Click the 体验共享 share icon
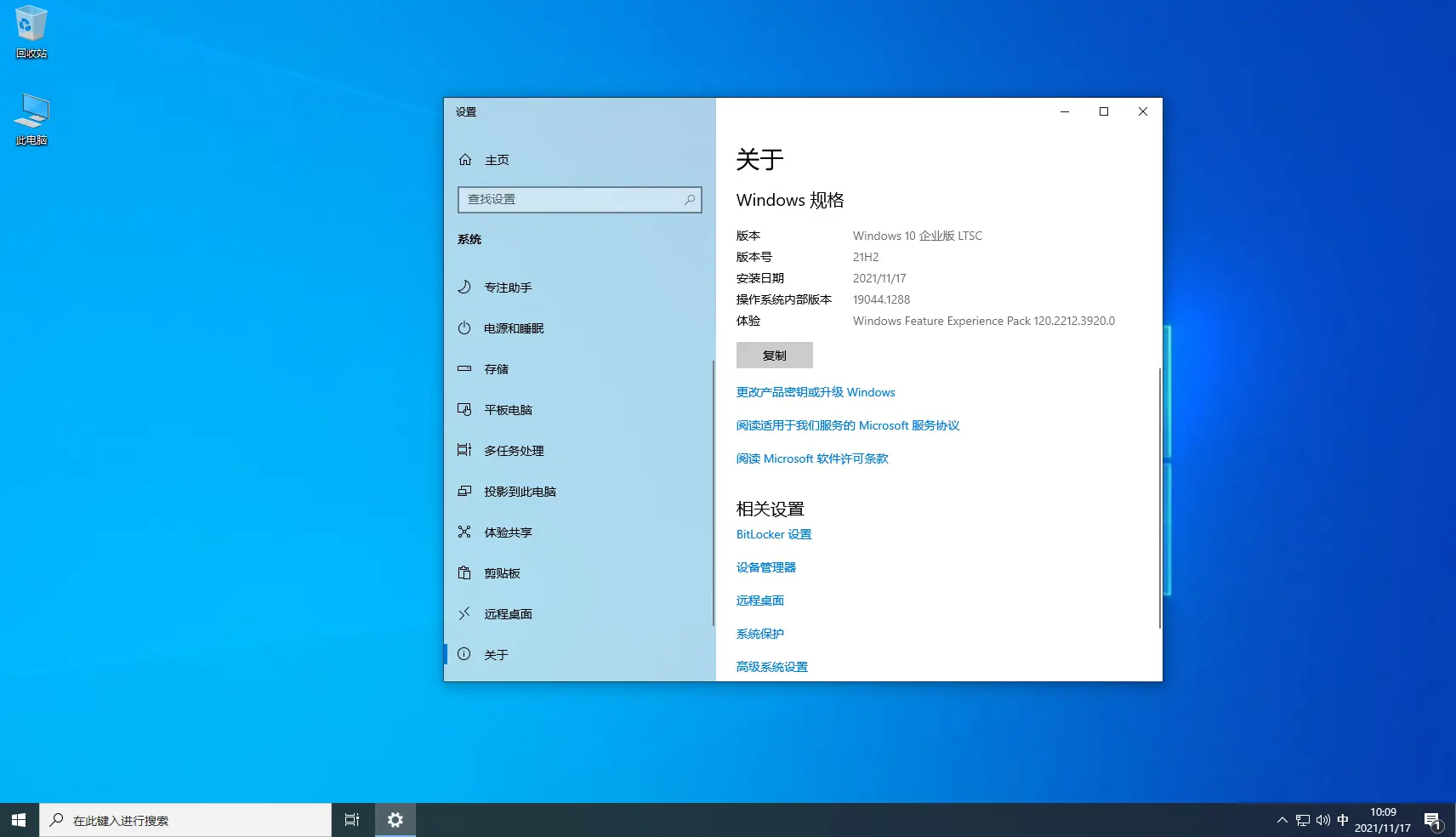Image resolution: width=1456 pixels, height=837 pixels. pyautogui.click(x=464, y=532)
